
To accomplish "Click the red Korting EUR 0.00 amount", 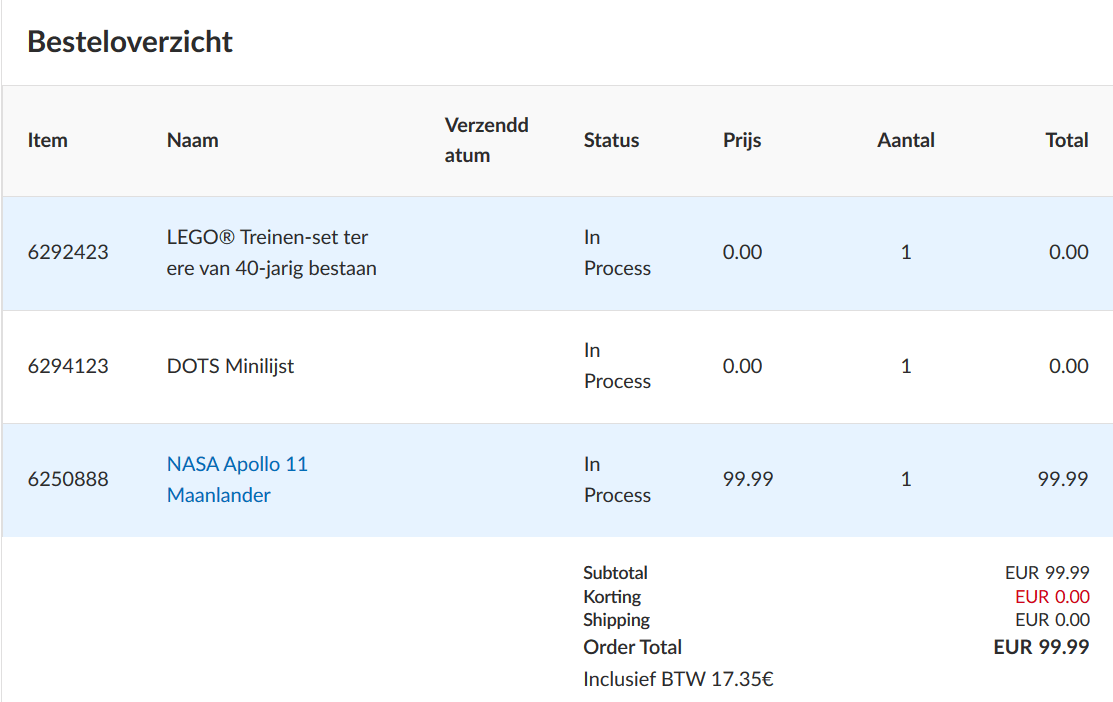I will (x=1052, y=597).
